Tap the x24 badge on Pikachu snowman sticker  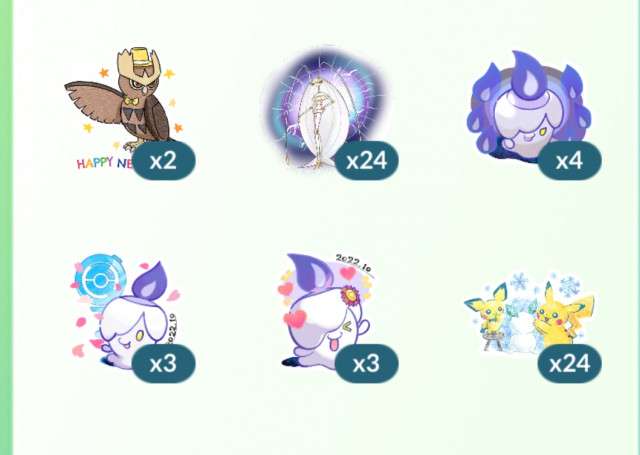(569, 364)
